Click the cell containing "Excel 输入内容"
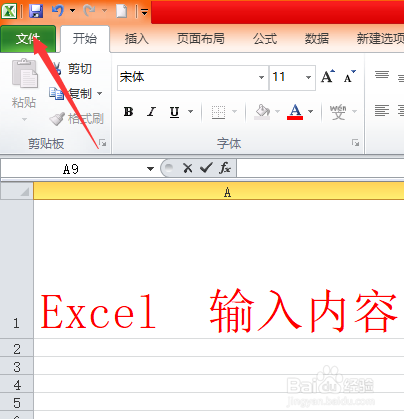 pos(219,269)
